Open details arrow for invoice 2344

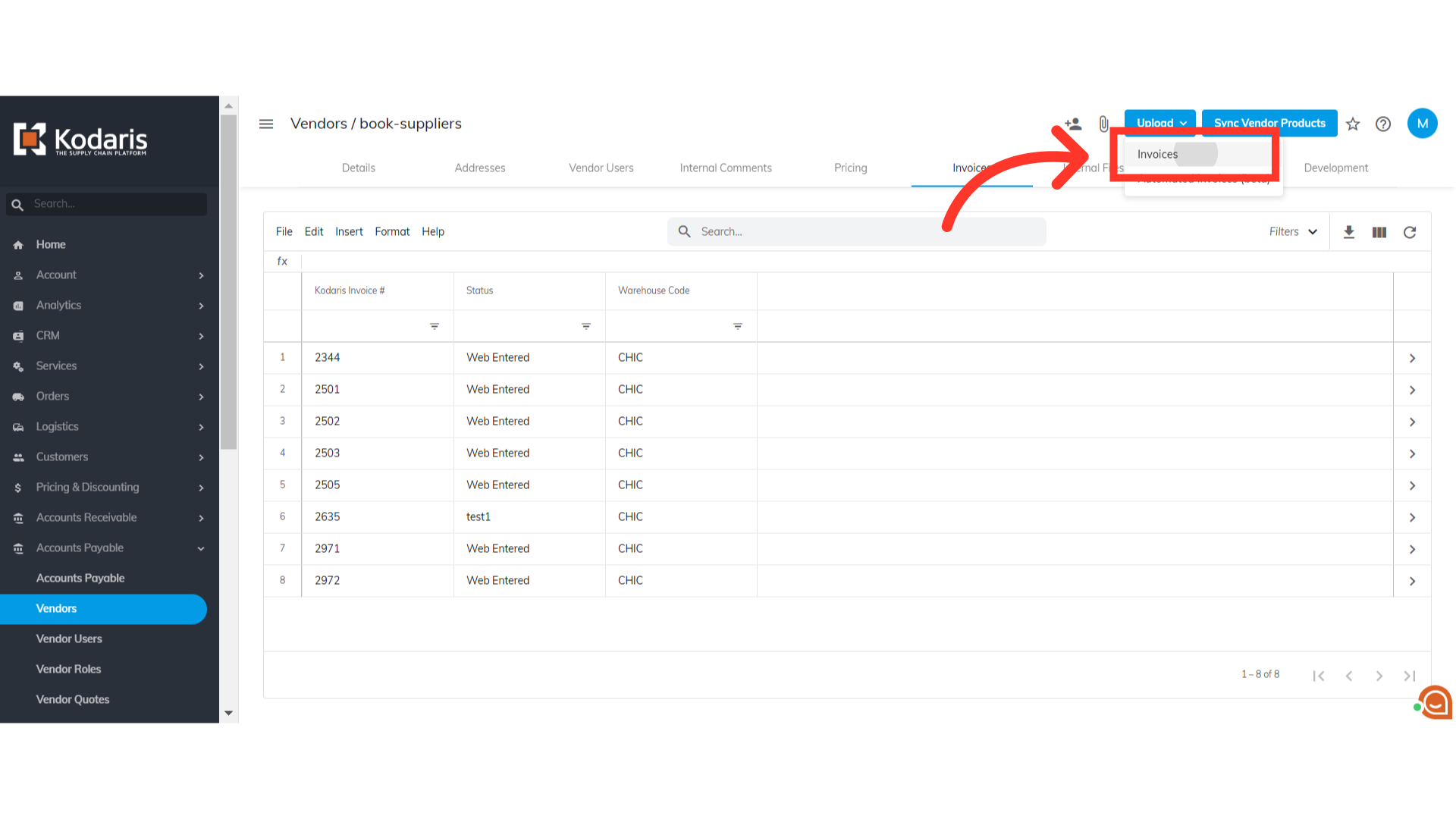(1412, 358)
